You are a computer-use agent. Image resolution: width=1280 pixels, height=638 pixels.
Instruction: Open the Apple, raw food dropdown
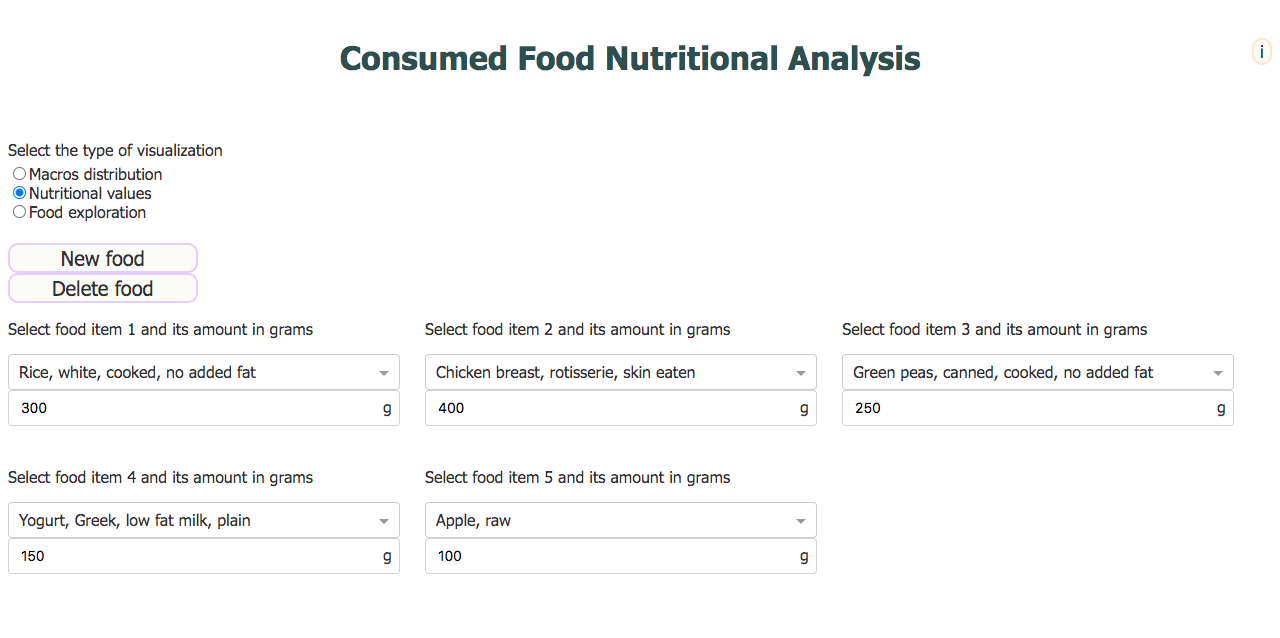[x=621, y=520]
